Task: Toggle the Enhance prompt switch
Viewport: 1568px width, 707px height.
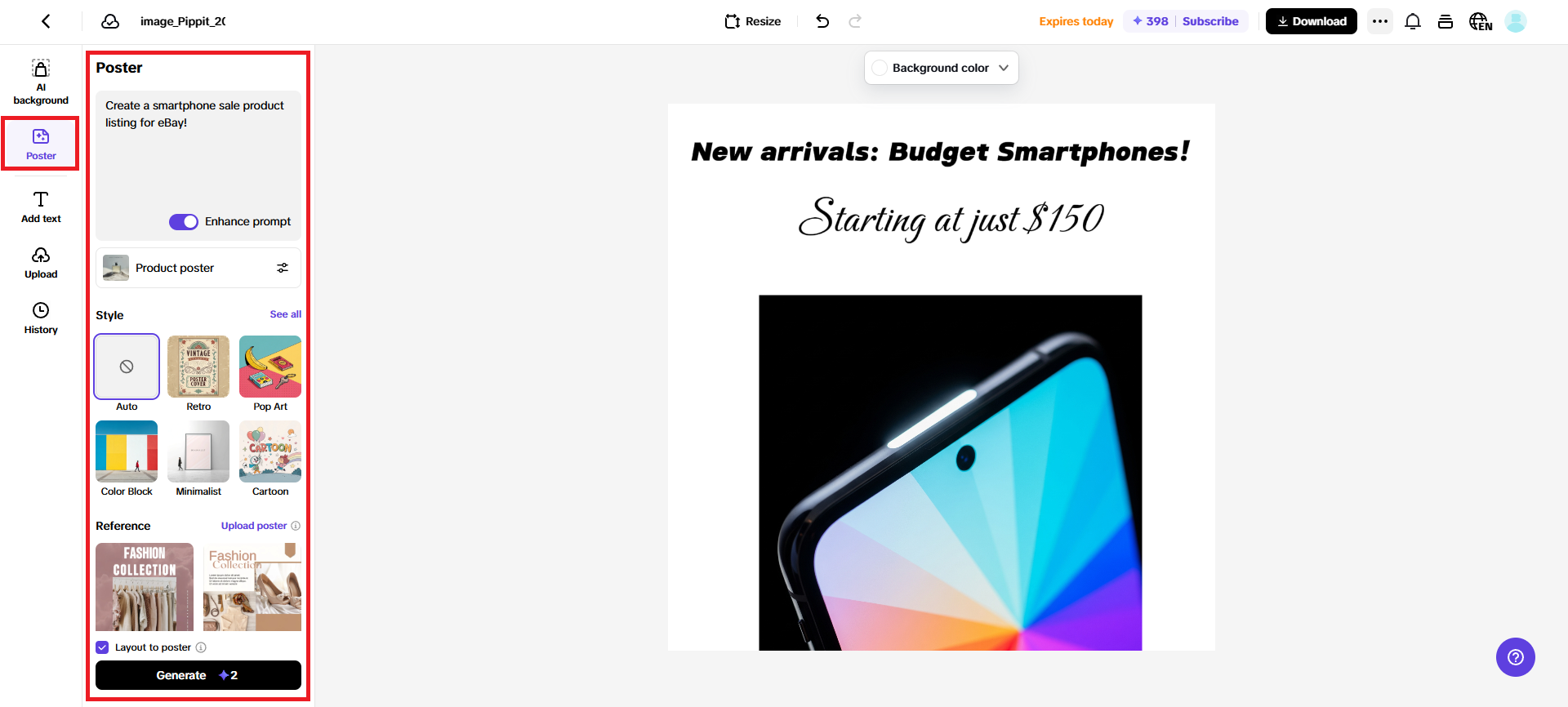Action: 184,222
